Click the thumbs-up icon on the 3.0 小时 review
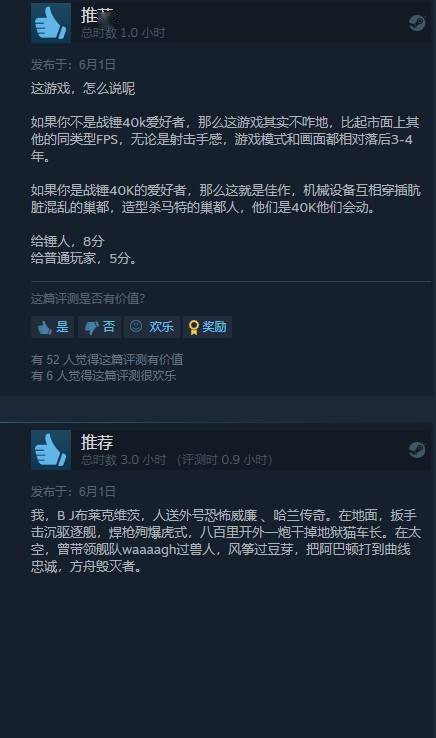The height and width of the screenshot is (738, 436). 51,449
